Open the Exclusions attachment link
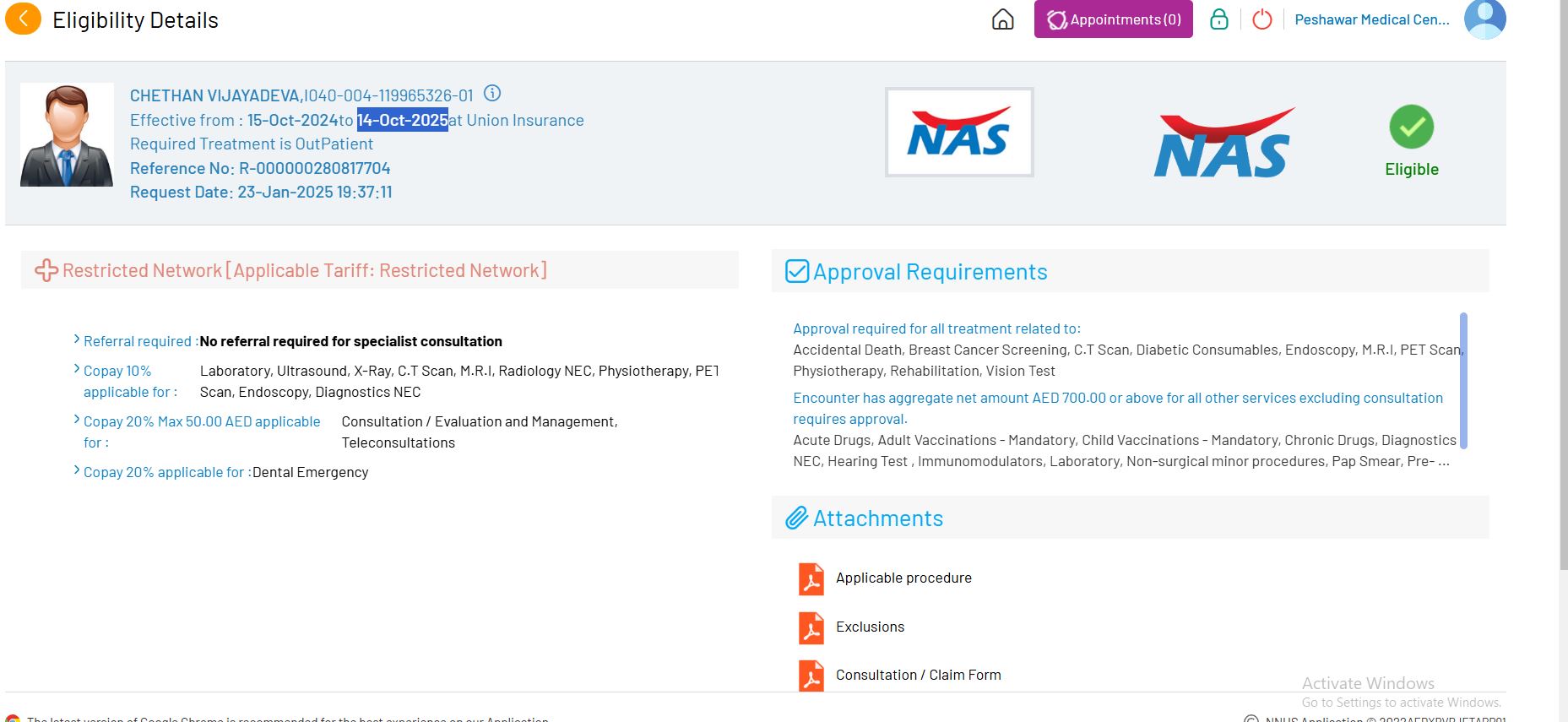Screen dimensions: 1568x722 [870, 627]
